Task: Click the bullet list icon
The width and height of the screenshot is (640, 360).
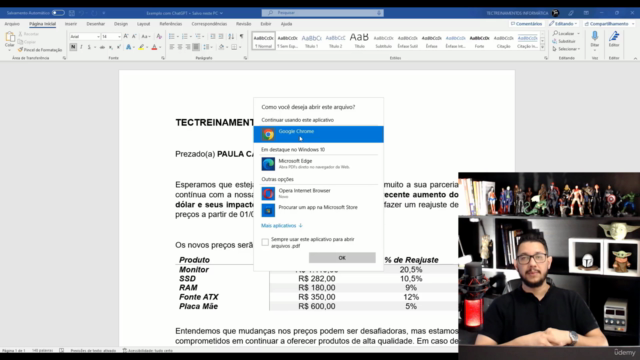Action: click(172, 36)
